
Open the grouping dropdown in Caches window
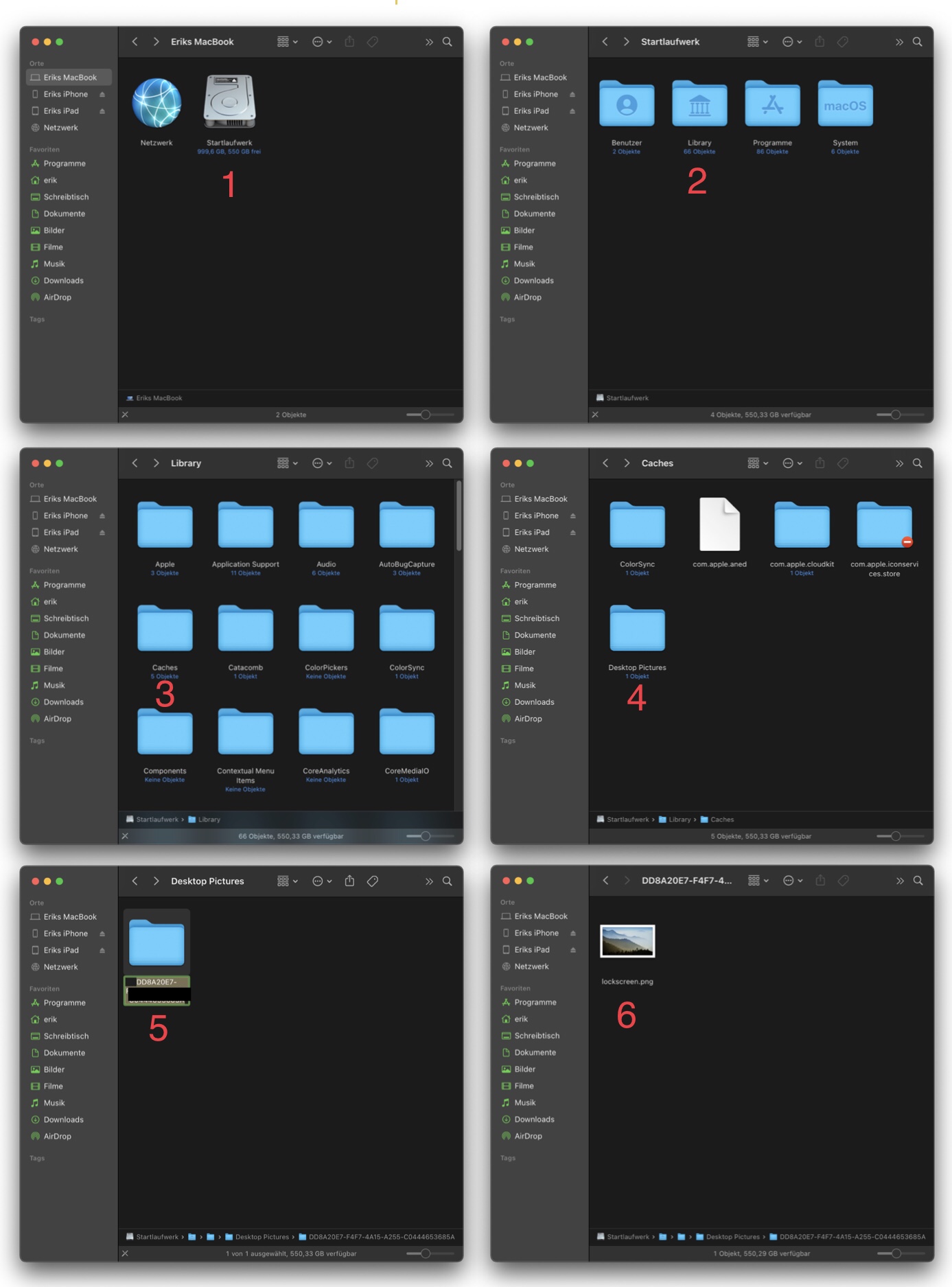click(758, 463)
